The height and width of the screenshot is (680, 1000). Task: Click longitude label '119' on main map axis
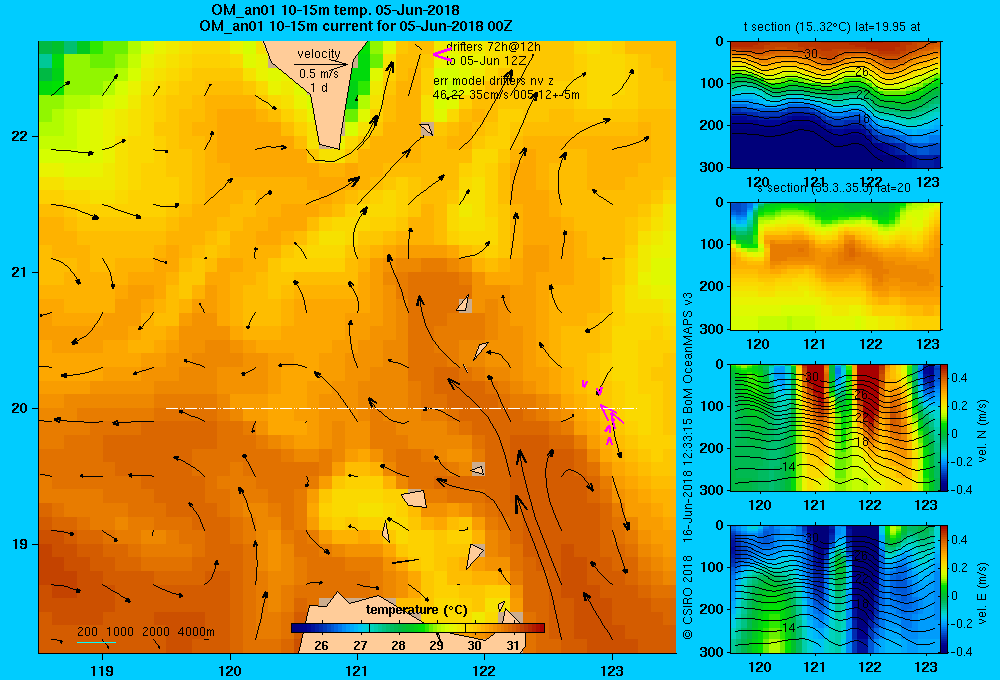(102, 670)
